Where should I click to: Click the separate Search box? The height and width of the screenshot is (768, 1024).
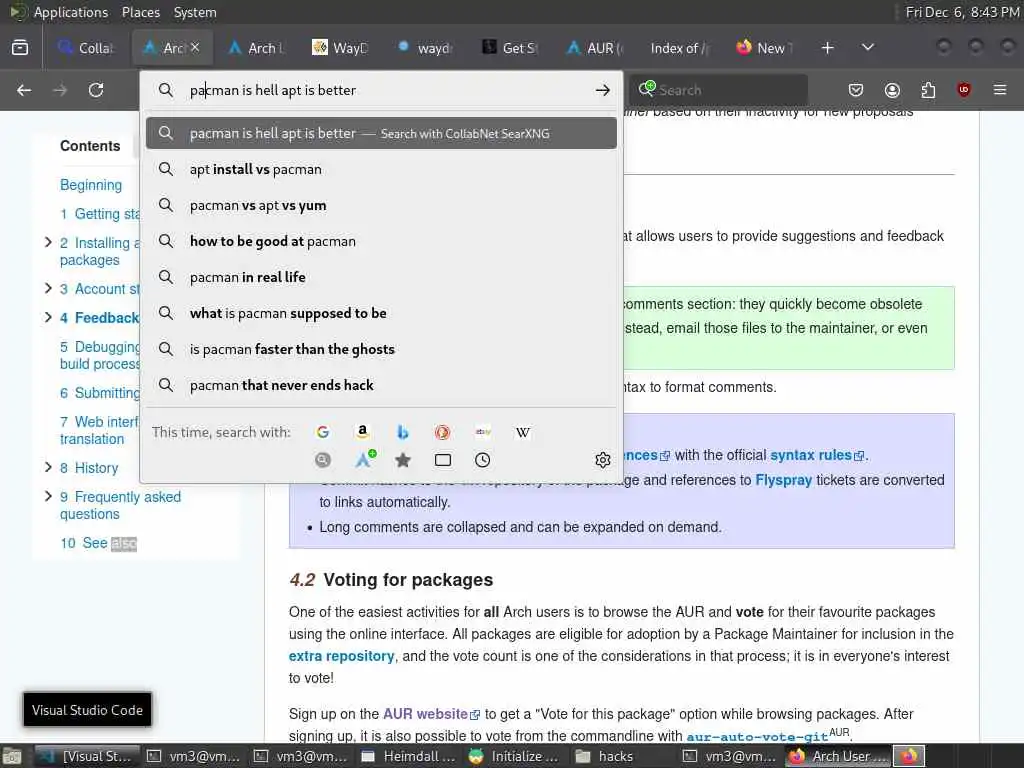click(x=718, y=90)
